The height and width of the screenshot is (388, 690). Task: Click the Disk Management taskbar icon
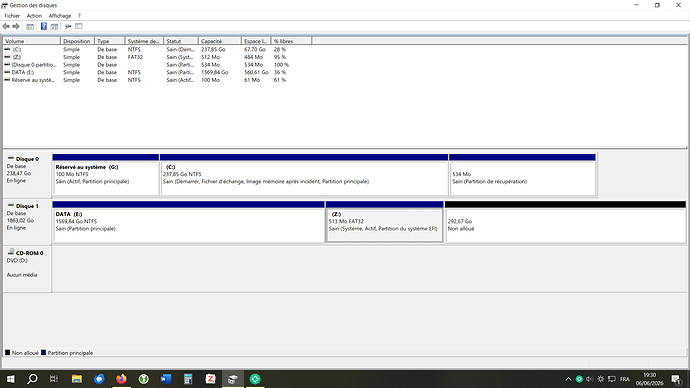click(233, 379)
